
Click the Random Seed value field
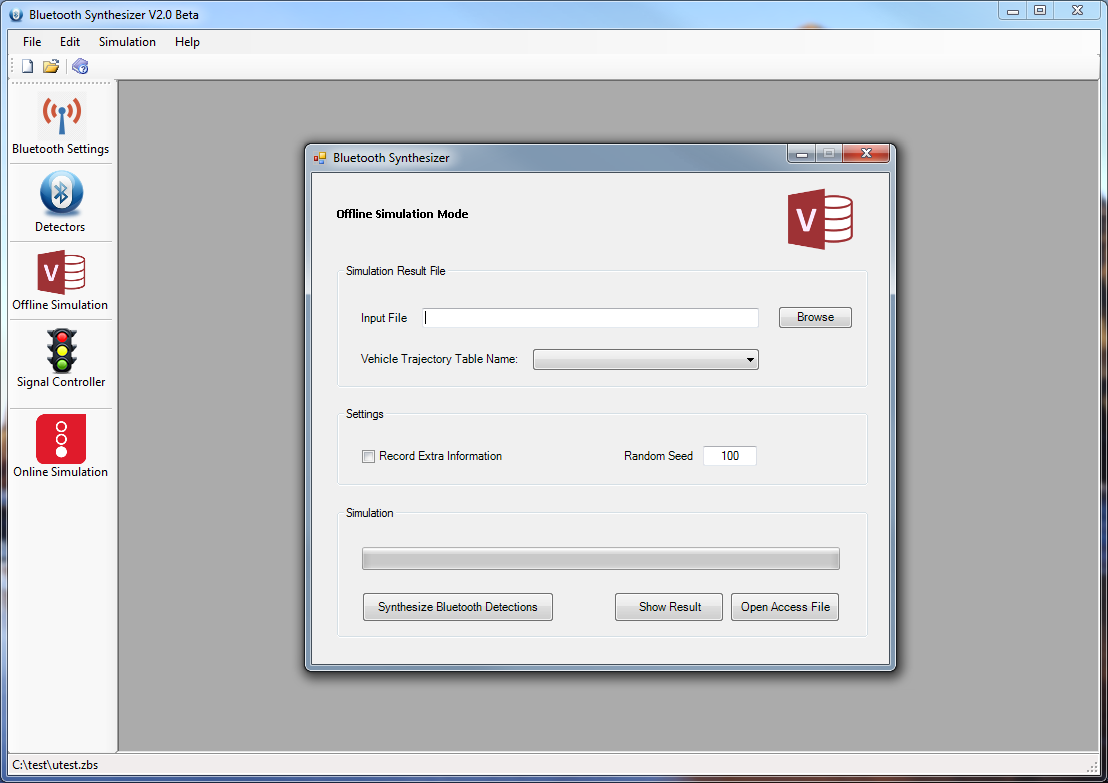tap(729, 456)
